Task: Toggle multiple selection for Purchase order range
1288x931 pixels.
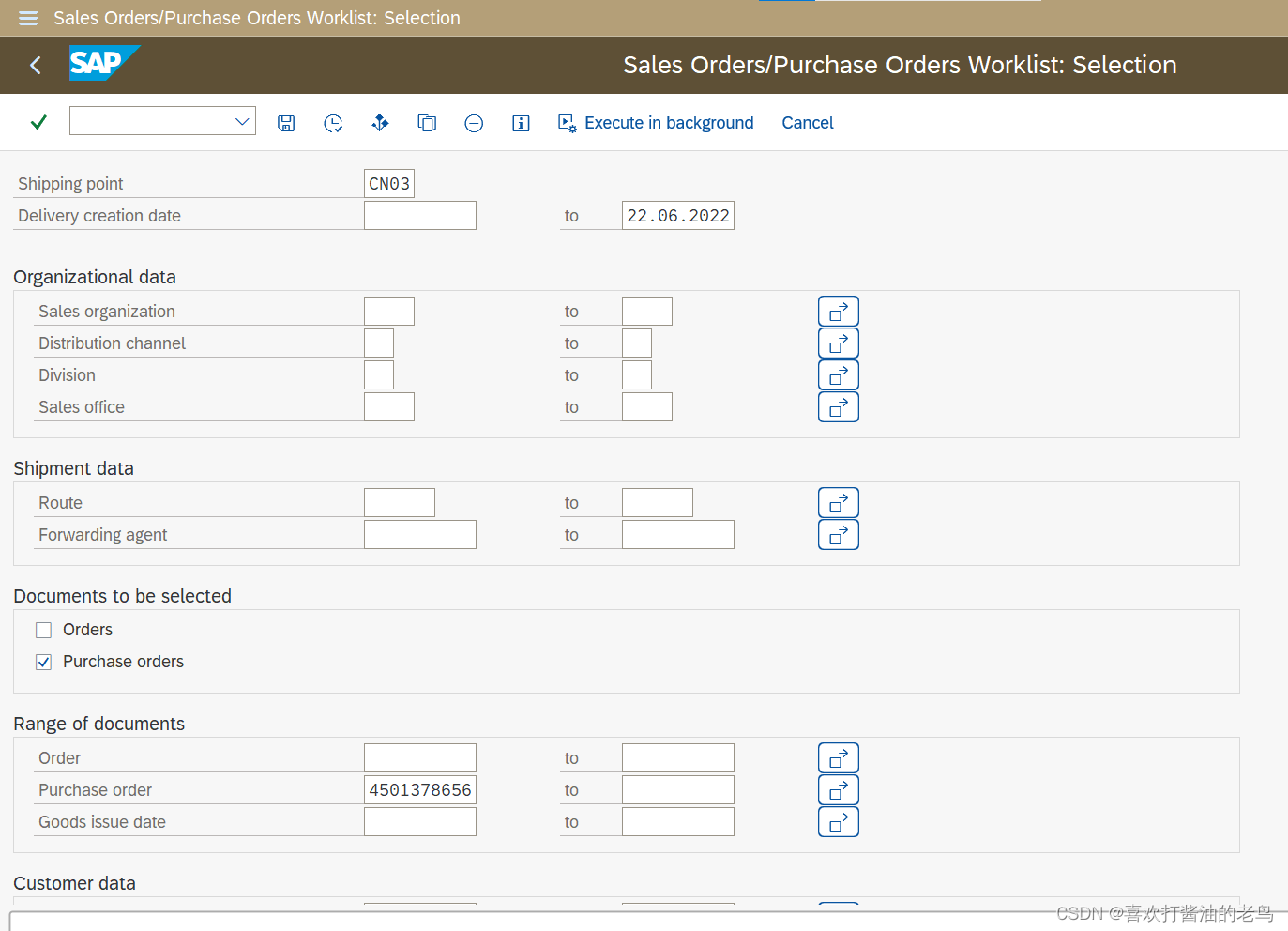Action: pos(838,789)
